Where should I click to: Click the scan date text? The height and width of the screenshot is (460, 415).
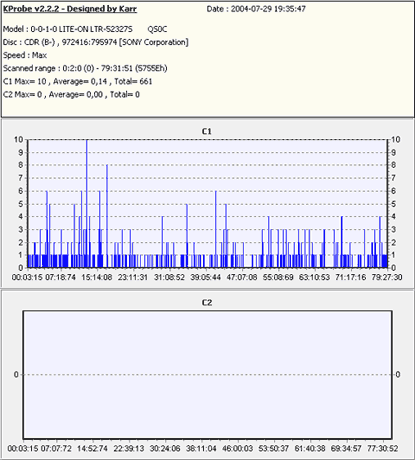(256, 9)
